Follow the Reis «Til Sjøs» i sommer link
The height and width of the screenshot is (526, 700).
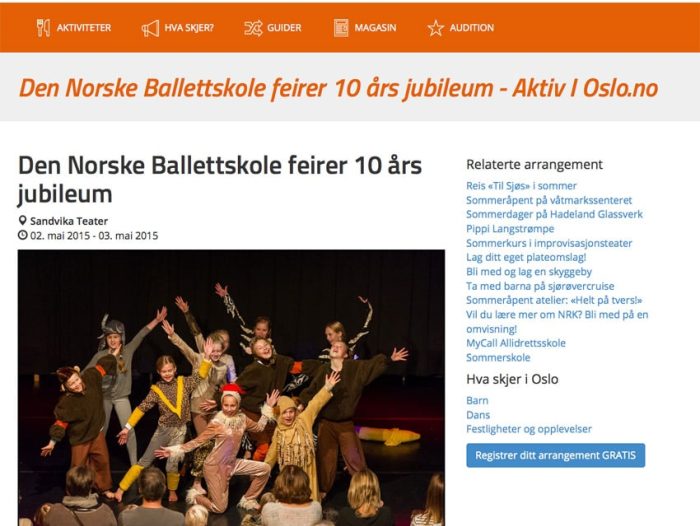pyautogui.click(x=521, y=186)
